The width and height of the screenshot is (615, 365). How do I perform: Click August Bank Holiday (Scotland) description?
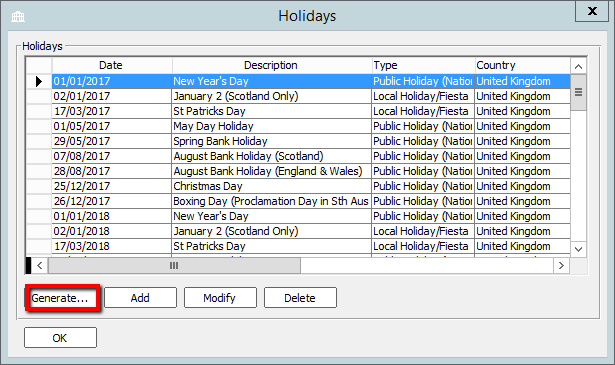pos(272,156)
